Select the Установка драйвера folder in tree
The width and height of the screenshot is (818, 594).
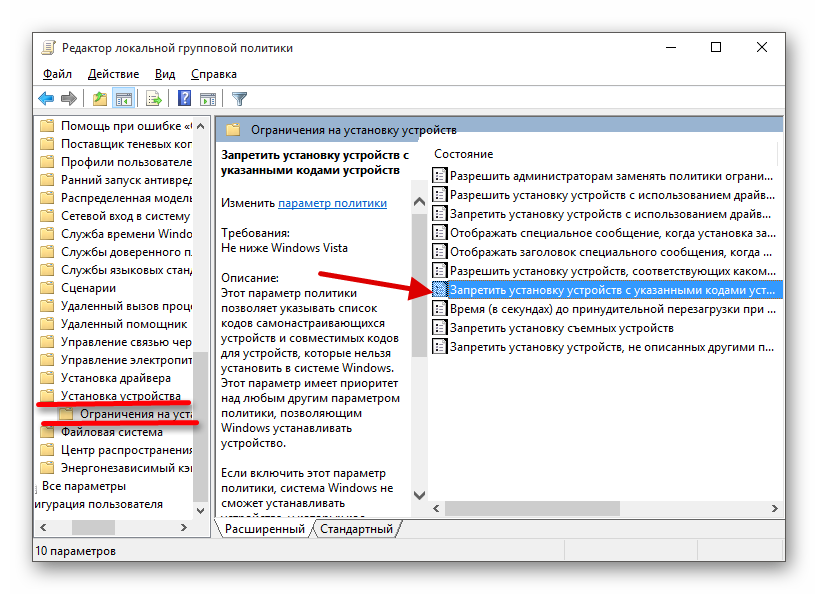point(115,378)
